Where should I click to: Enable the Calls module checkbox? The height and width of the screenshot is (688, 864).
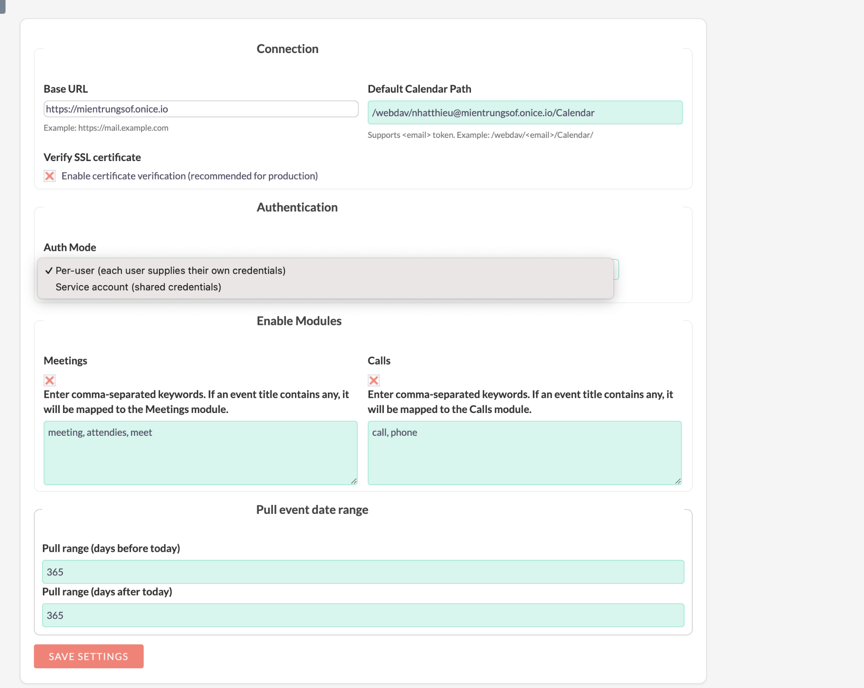[373, 380]
